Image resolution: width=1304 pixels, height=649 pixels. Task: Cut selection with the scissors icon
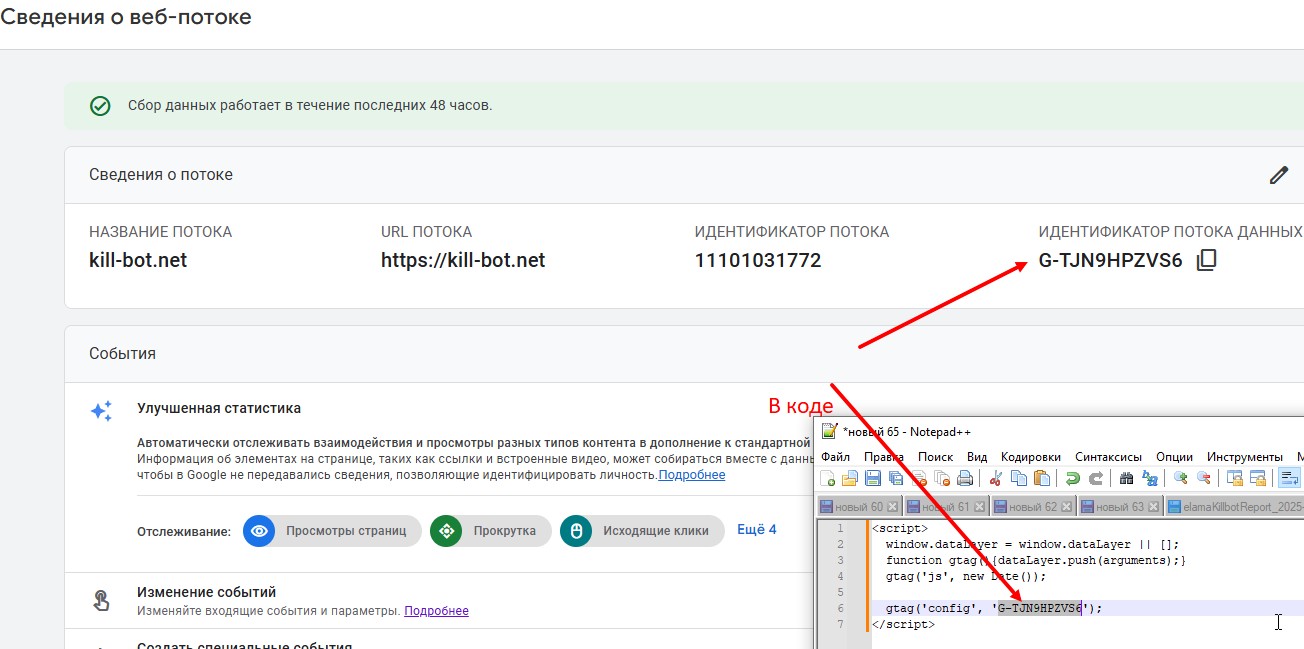coord(996,478)
